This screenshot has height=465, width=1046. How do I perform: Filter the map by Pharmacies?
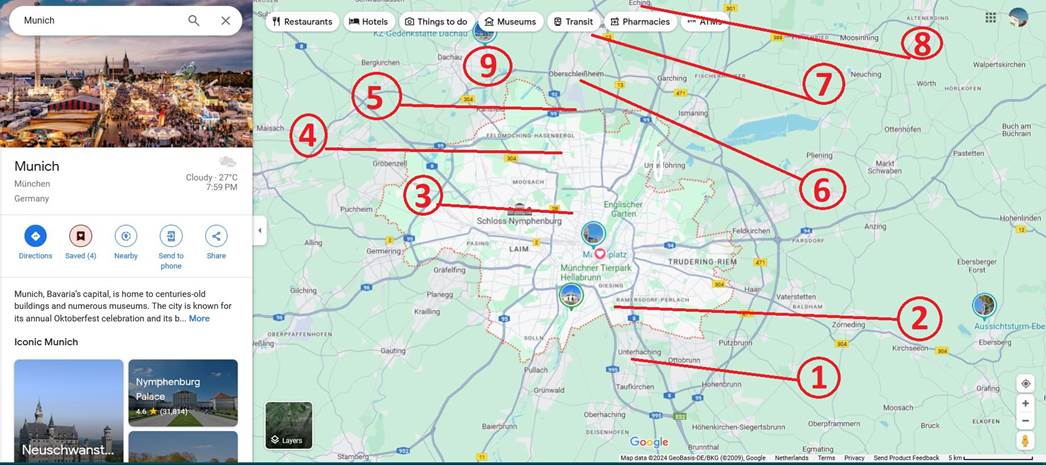pos(640,21)
